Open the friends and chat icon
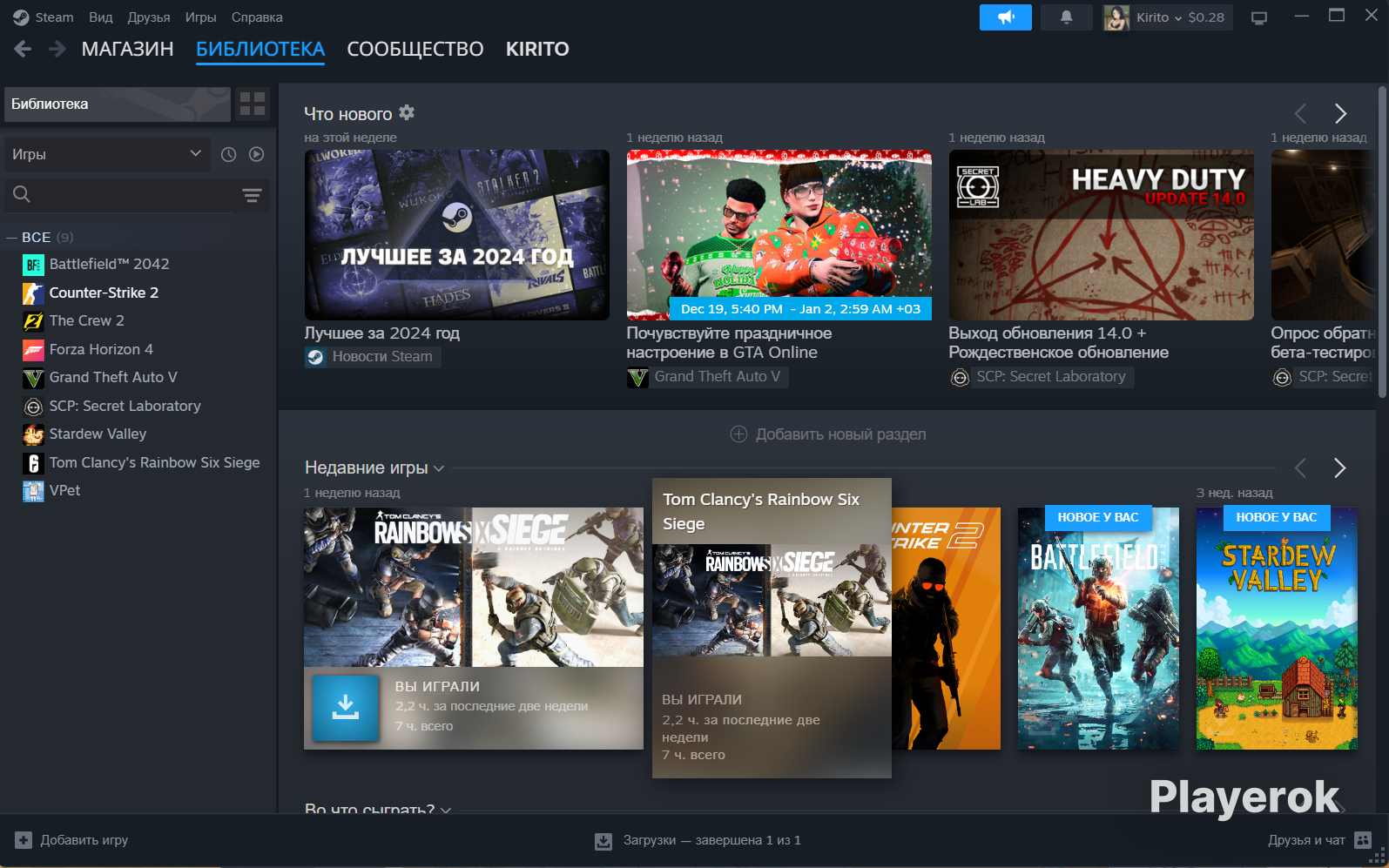The height and width of the screenshot is (868, 1389). pos(1363,840)
